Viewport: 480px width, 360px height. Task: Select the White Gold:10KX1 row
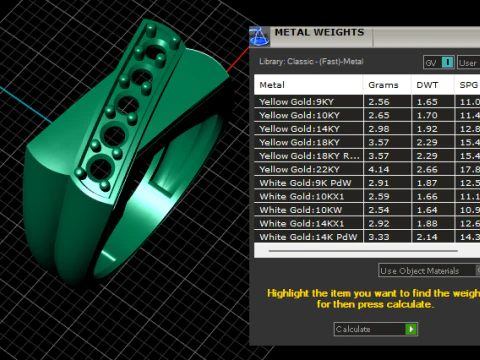tap(367, 196)
